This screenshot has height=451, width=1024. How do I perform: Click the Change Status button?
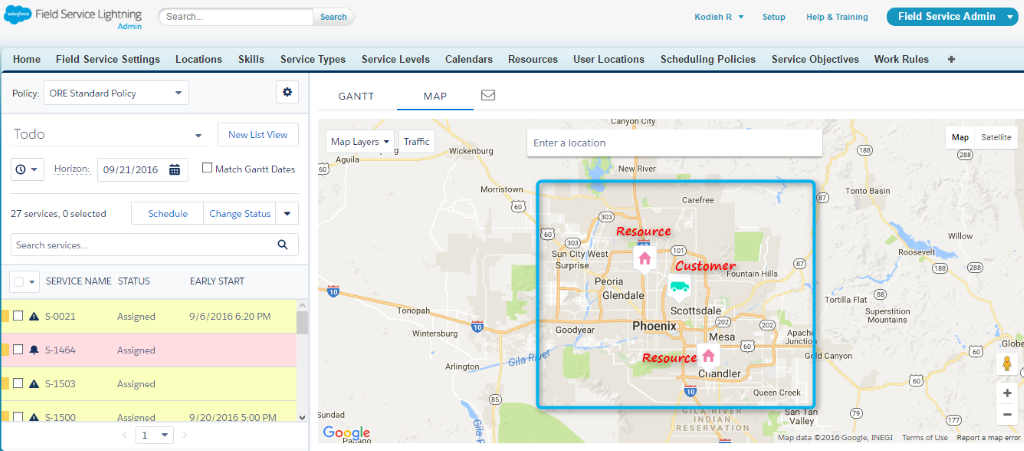coord(240,213)
